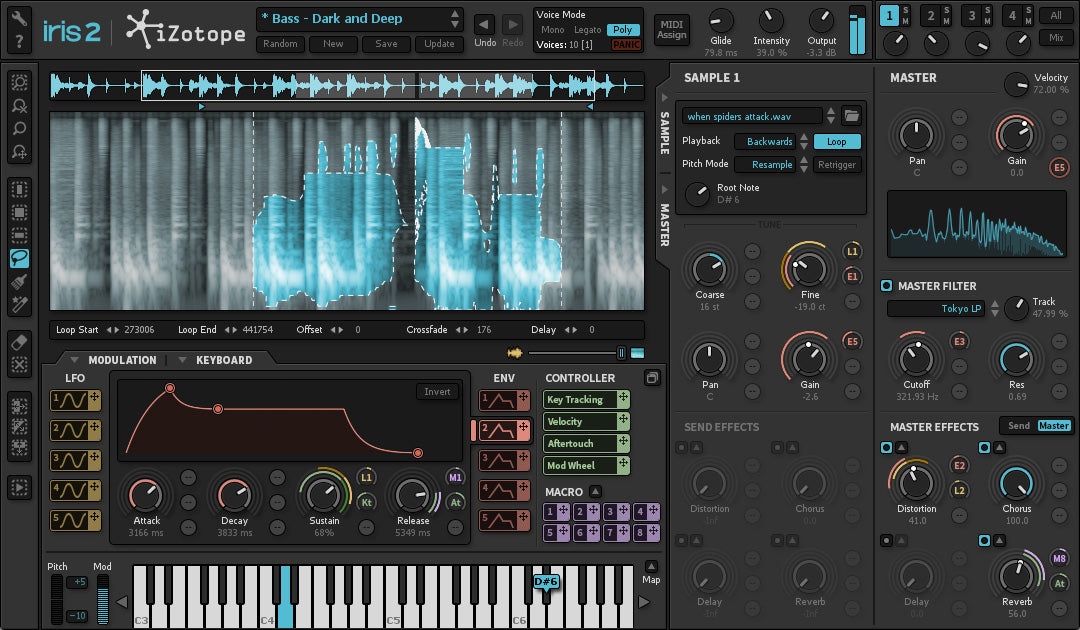Screen dimensions: 1080x630
Task: Click the Random preset button
Action: [x=280, y=44]
